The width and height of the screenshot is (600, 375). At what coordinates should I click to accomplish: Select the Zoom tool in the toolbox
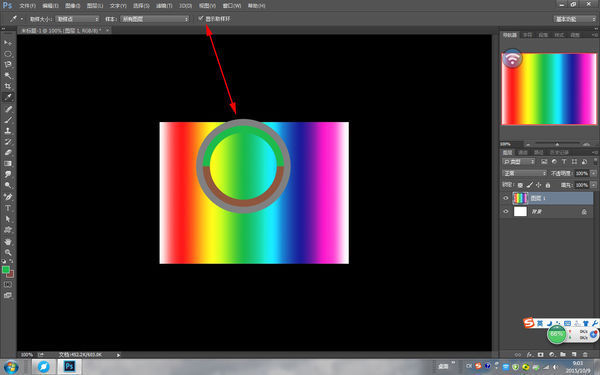(x=8, y=253)
